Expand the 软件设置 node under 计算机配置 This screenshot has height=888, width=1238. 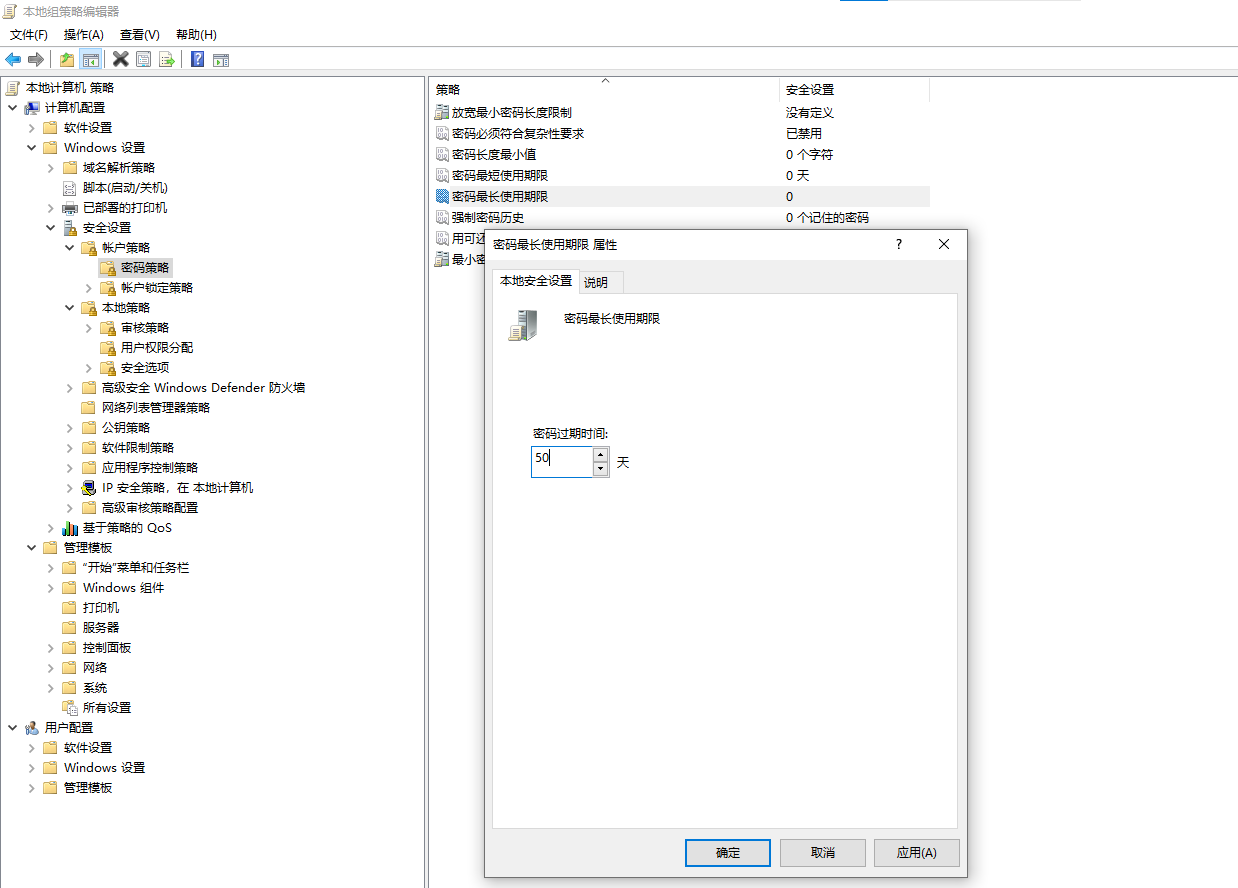point(31,127)
